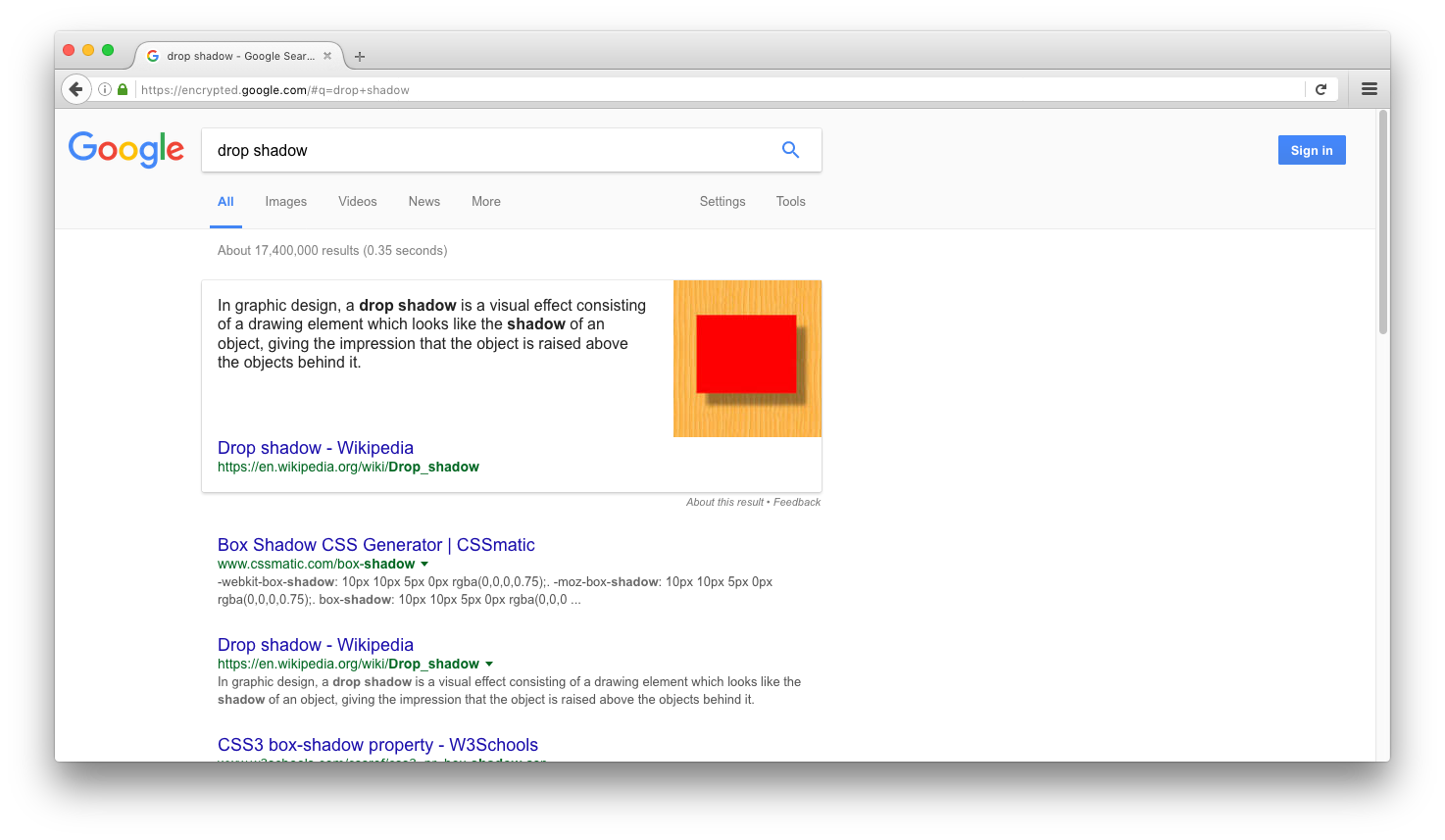Open the search Tools options
Screen dimensions: 1445x840
pos(790,202)
